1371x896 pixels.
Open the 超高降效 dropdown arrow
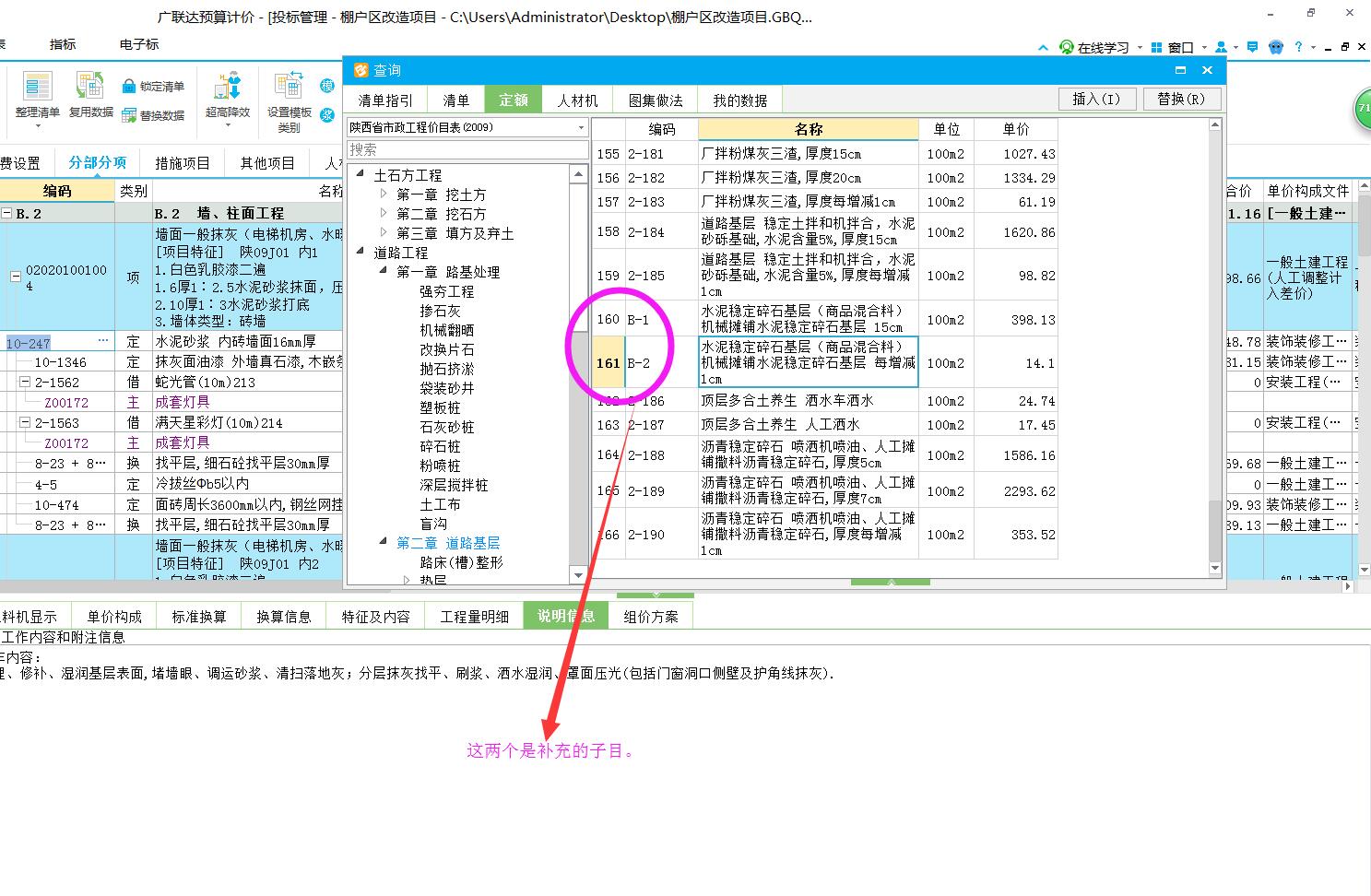click(227, 125)
